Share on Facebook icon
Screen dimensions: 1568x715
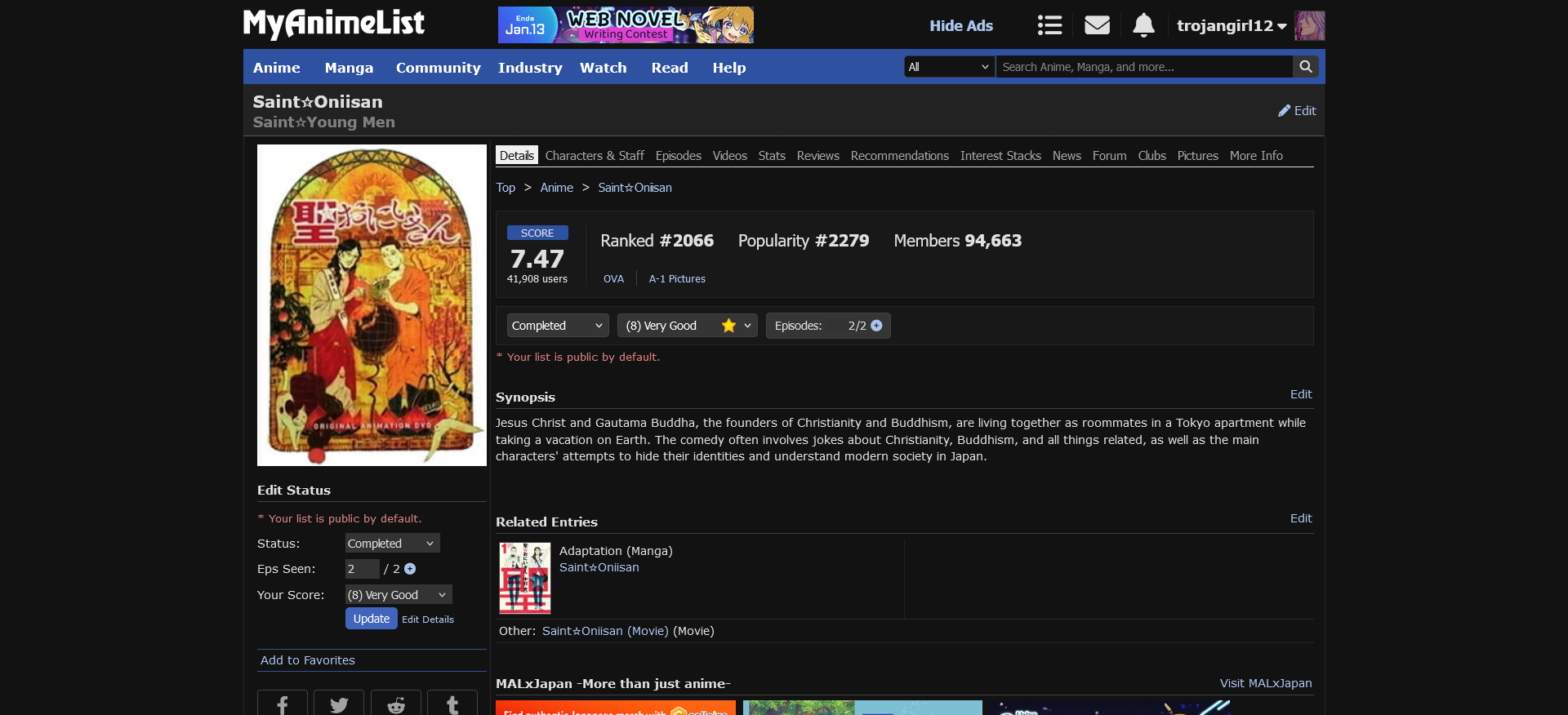283,704
